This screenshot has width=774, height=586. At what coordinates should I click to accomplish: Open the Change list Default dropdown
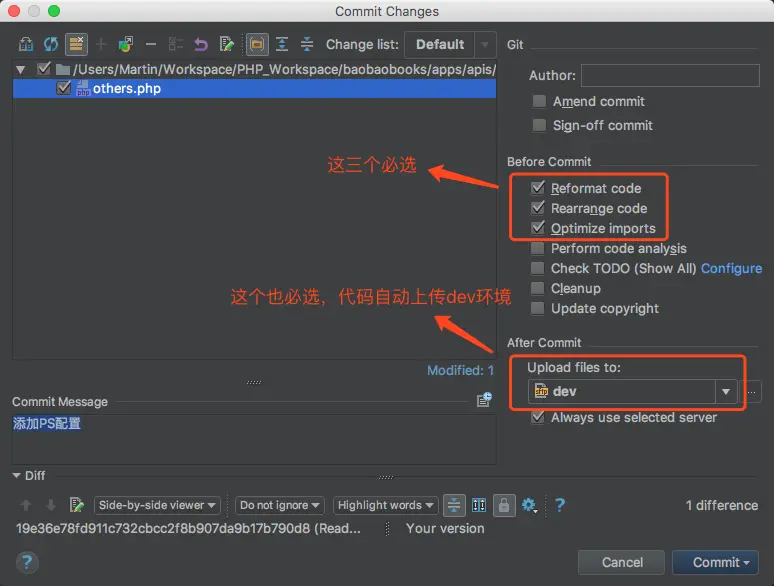(450, 44)
